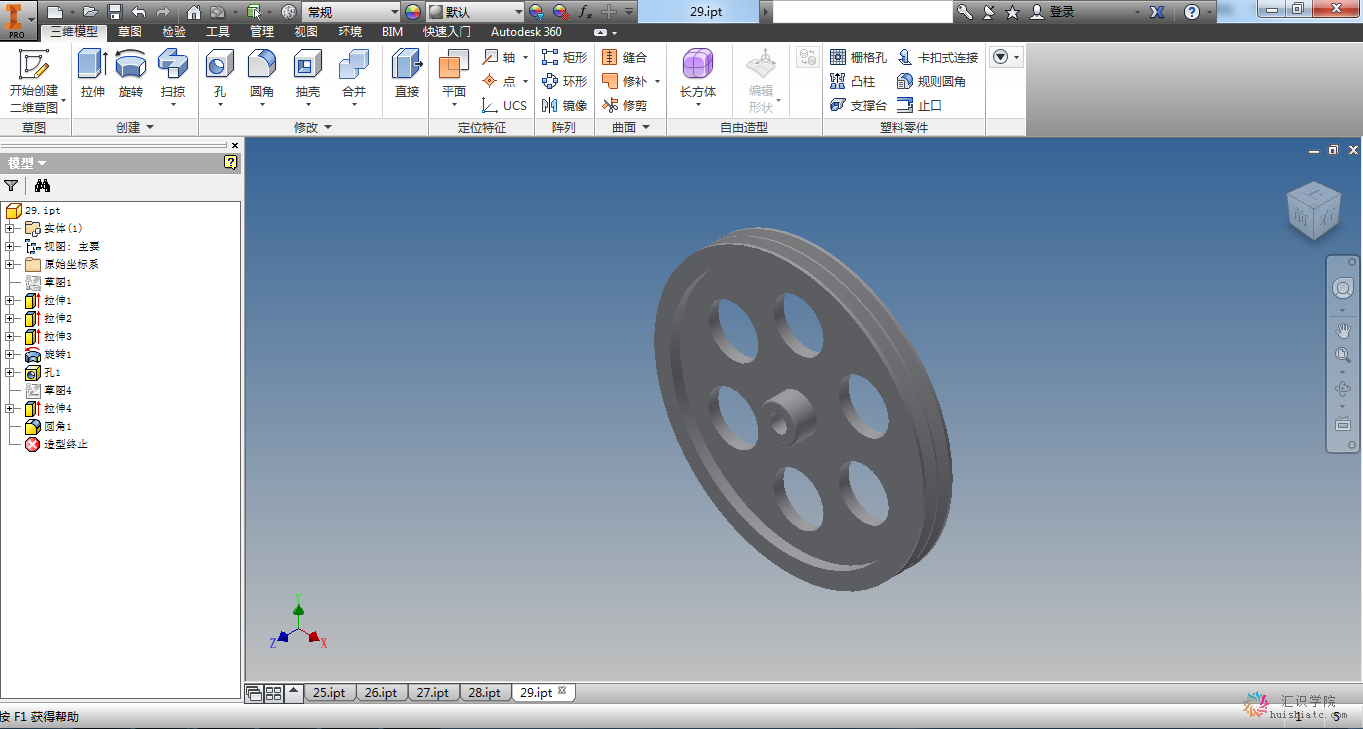
Task: Open the browser filter funnel icon
Action: click(11, 185)
